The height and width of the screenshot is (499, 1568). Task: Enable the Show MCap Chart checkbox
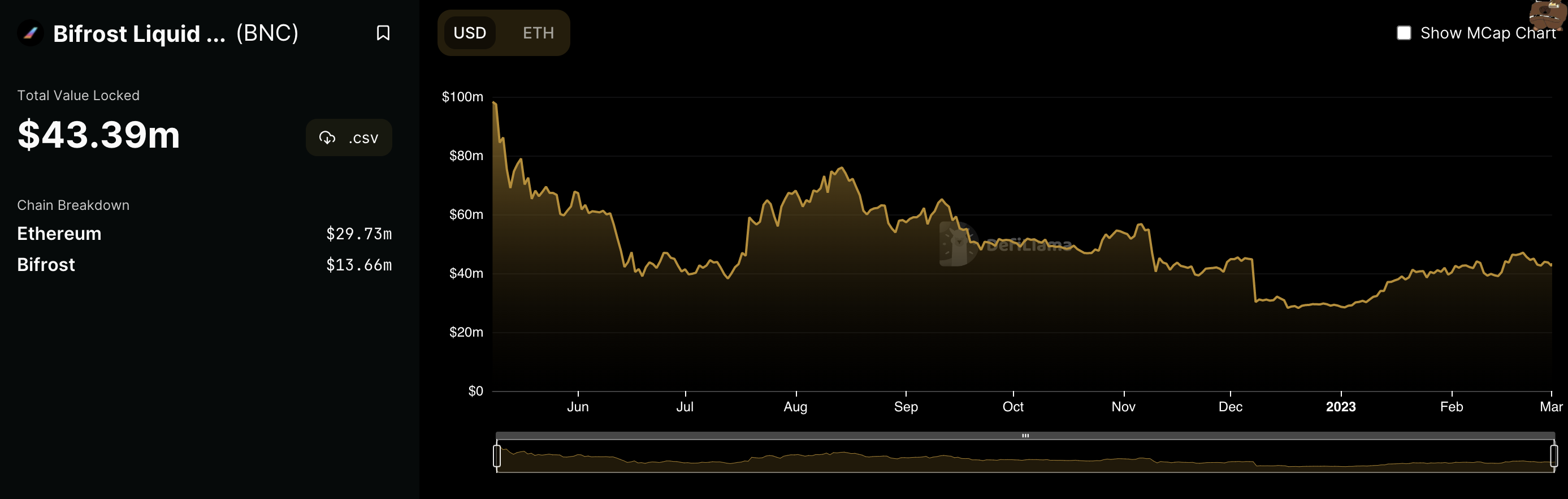tap(1404, 33)
